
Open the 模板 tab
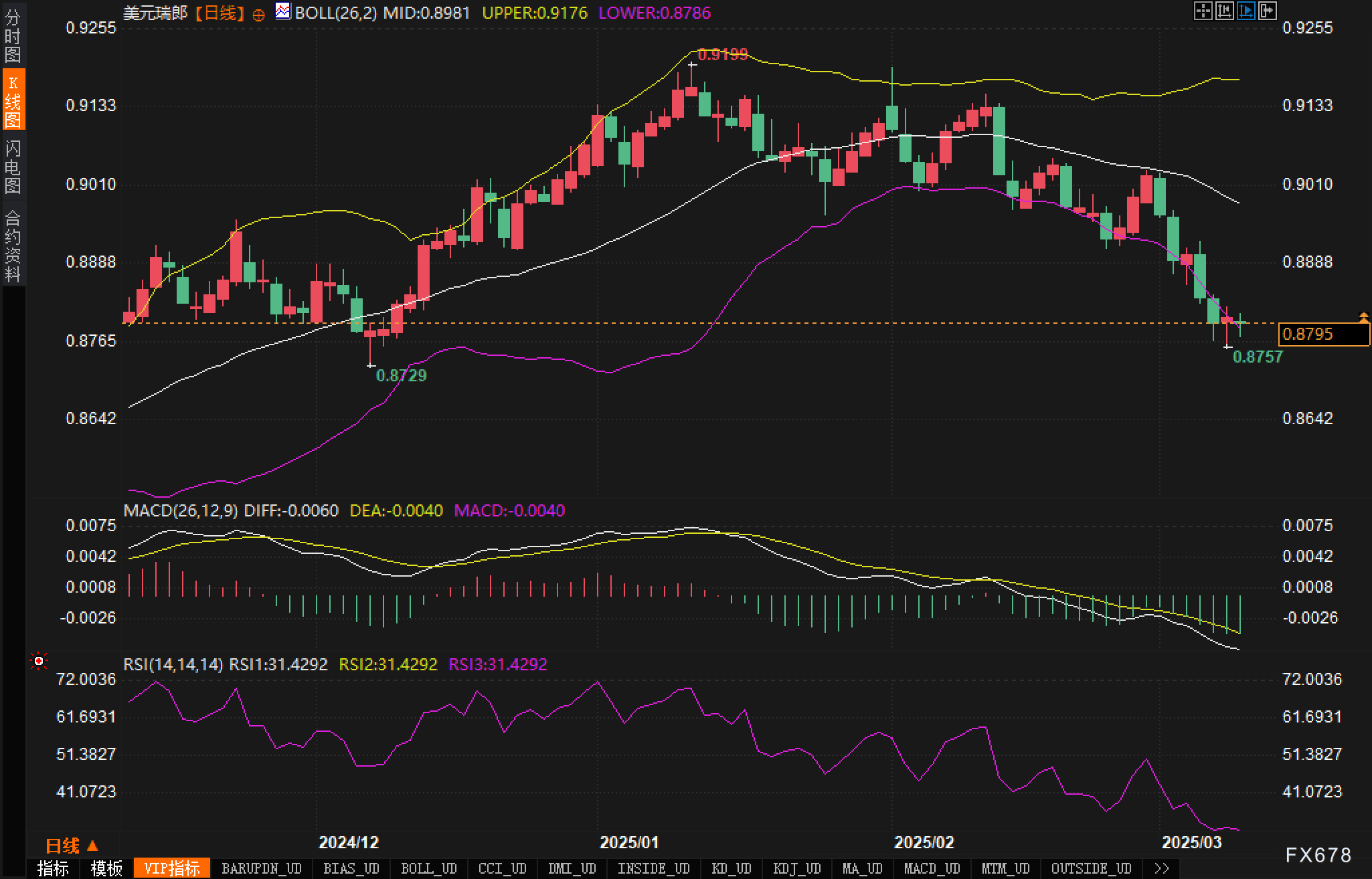click(x=106, y=868)
